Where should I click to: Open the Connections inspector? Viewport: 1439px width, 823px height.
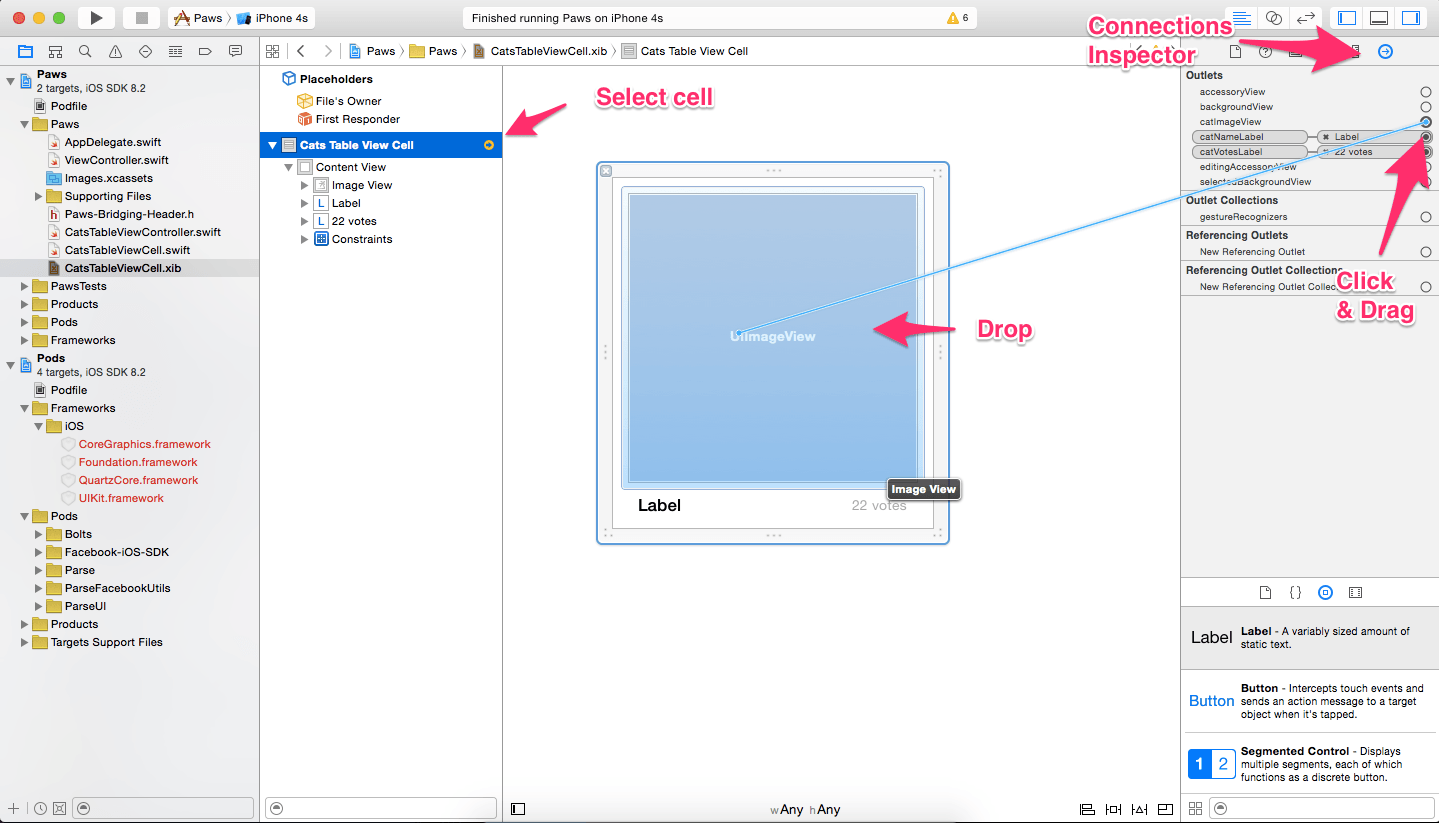coord(1386,51)
